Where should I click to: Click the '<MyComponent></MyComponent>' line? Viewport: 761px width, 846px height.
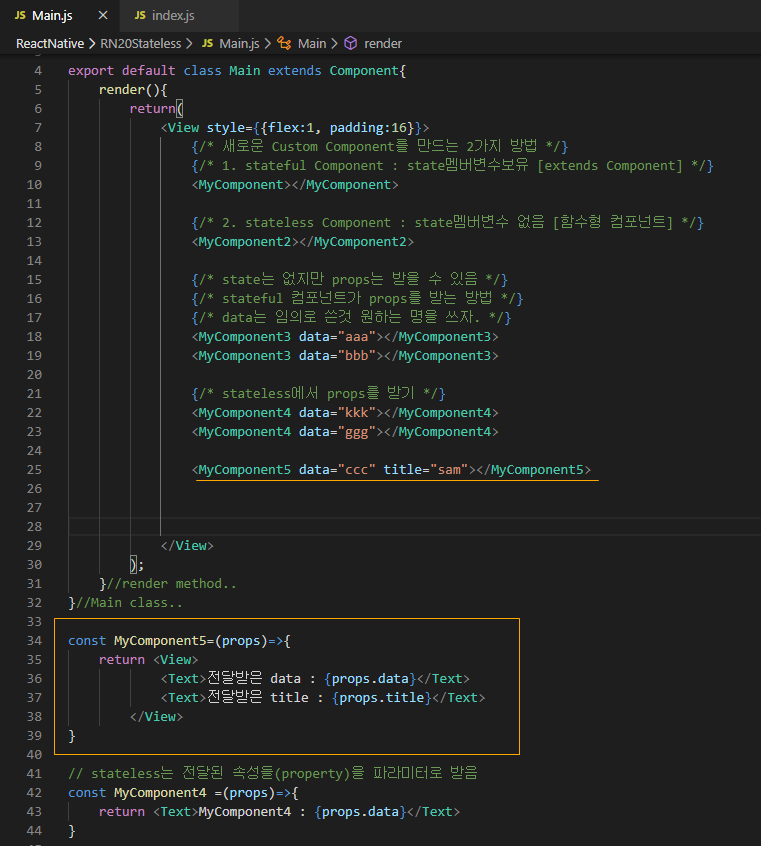point(295,185)
